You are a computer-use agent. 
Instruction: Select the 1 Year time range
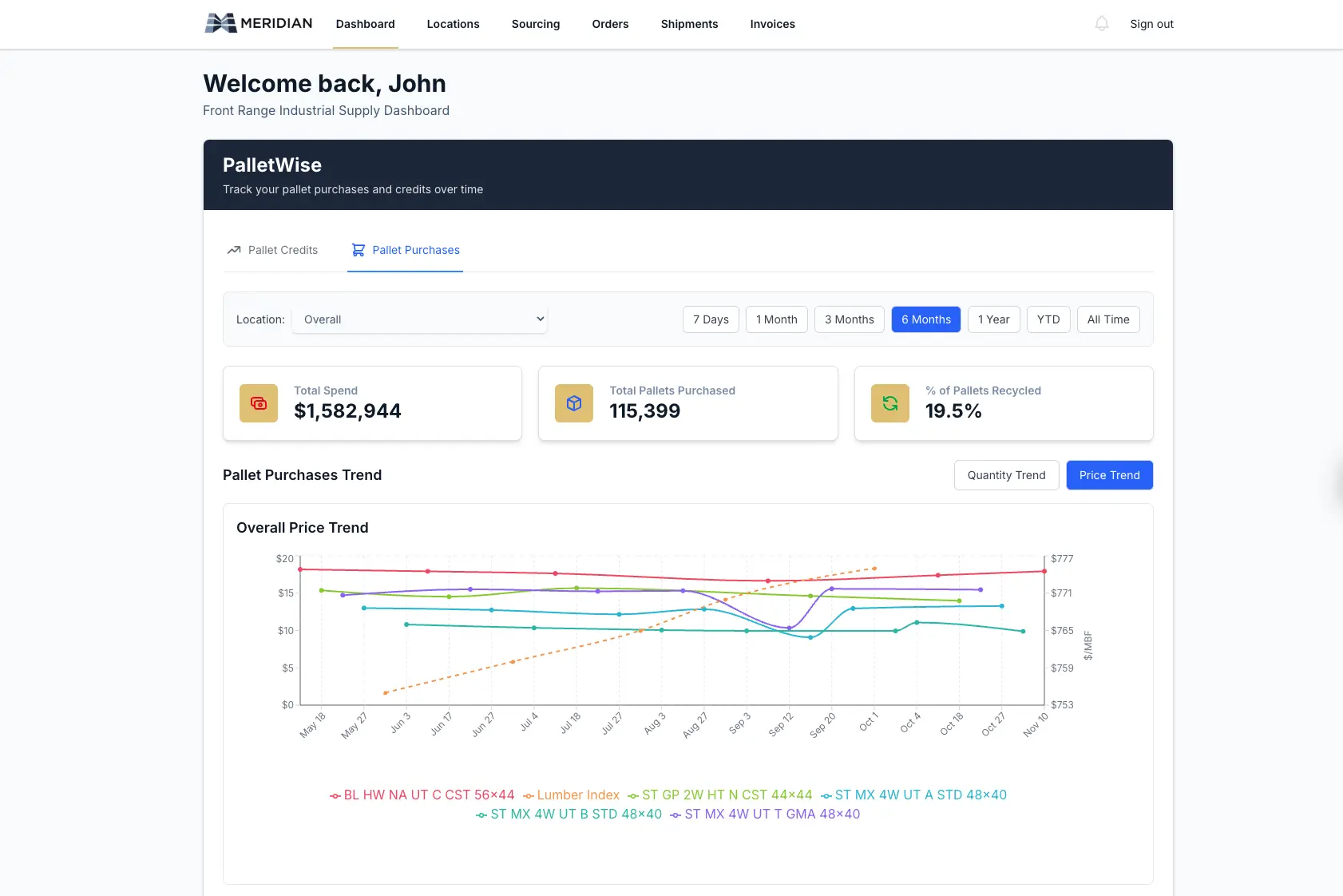994,319
